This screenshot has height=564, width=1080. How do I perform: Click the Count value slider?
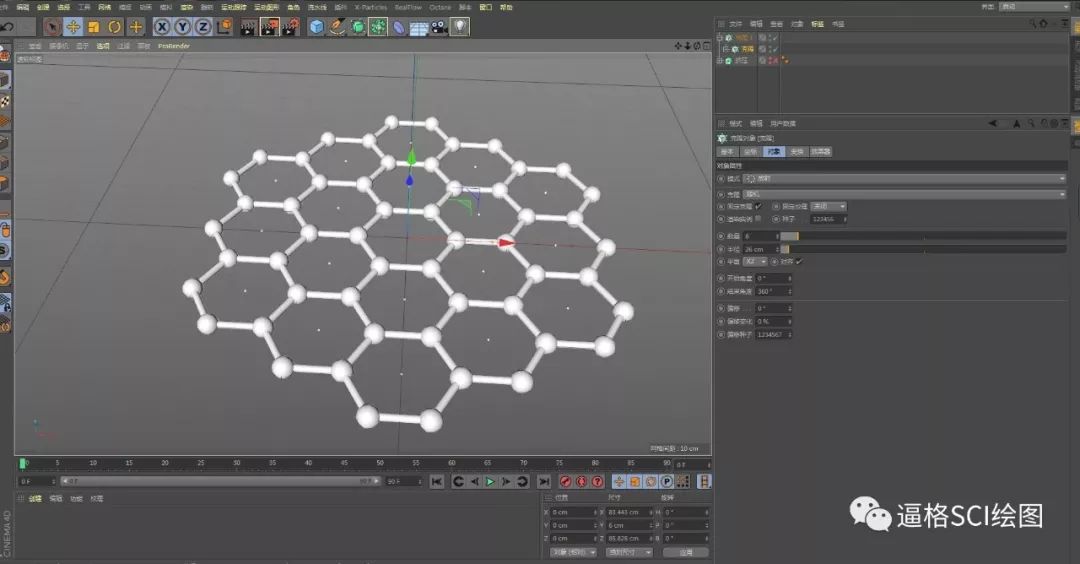[x=923, y=236]
